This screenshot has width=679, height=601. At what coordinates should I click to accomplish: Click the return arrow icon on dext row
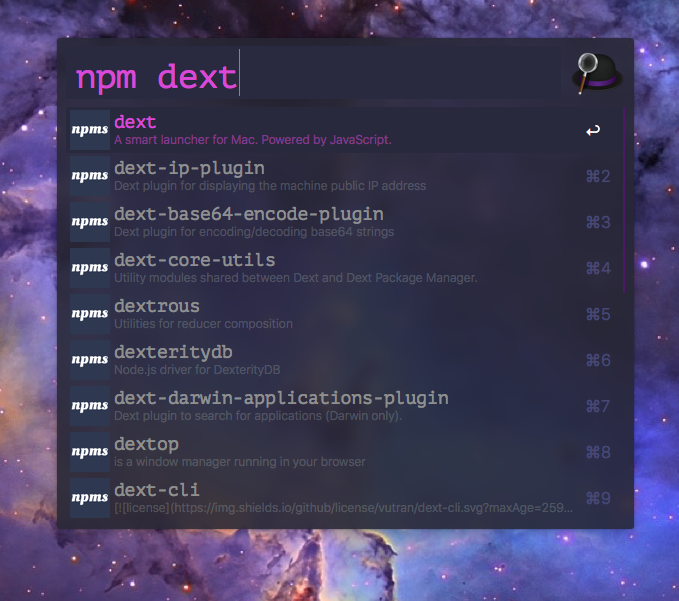(x=593, y=130)
